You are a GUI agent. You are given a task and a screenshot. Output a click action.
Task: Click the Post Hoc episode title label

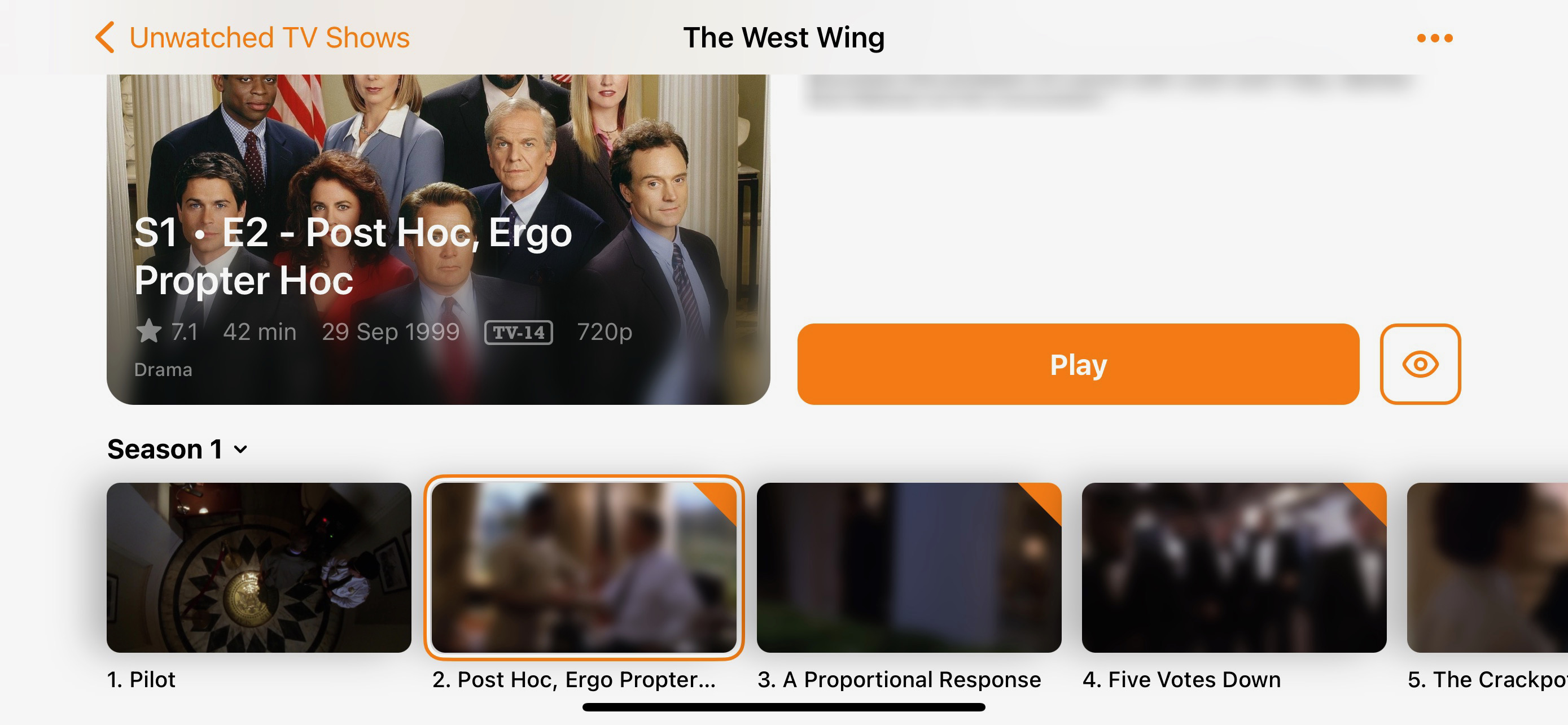point(574,679)
